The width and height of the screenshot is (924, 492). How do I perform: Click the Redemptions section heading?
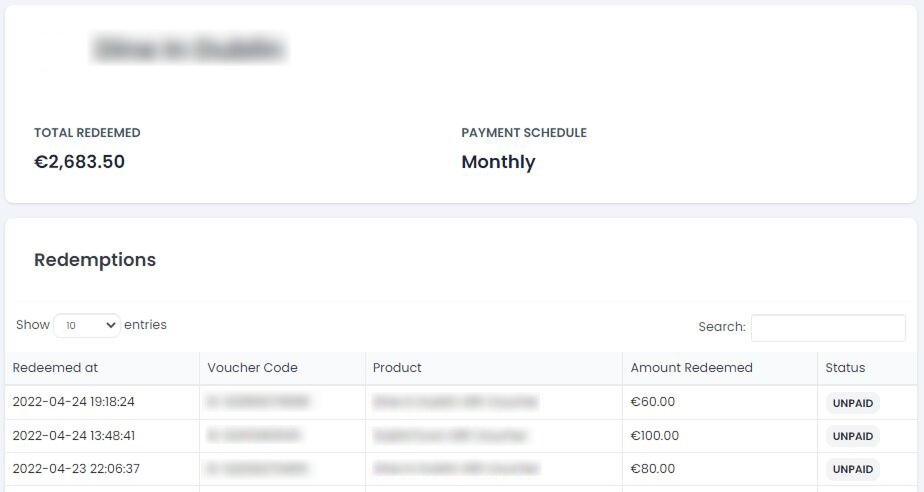[95, 260]
